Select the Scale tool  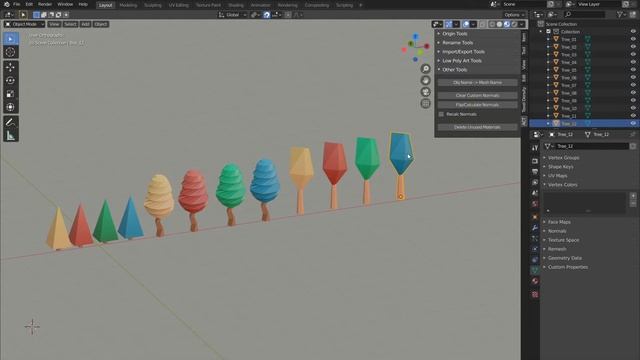[11, 94]
